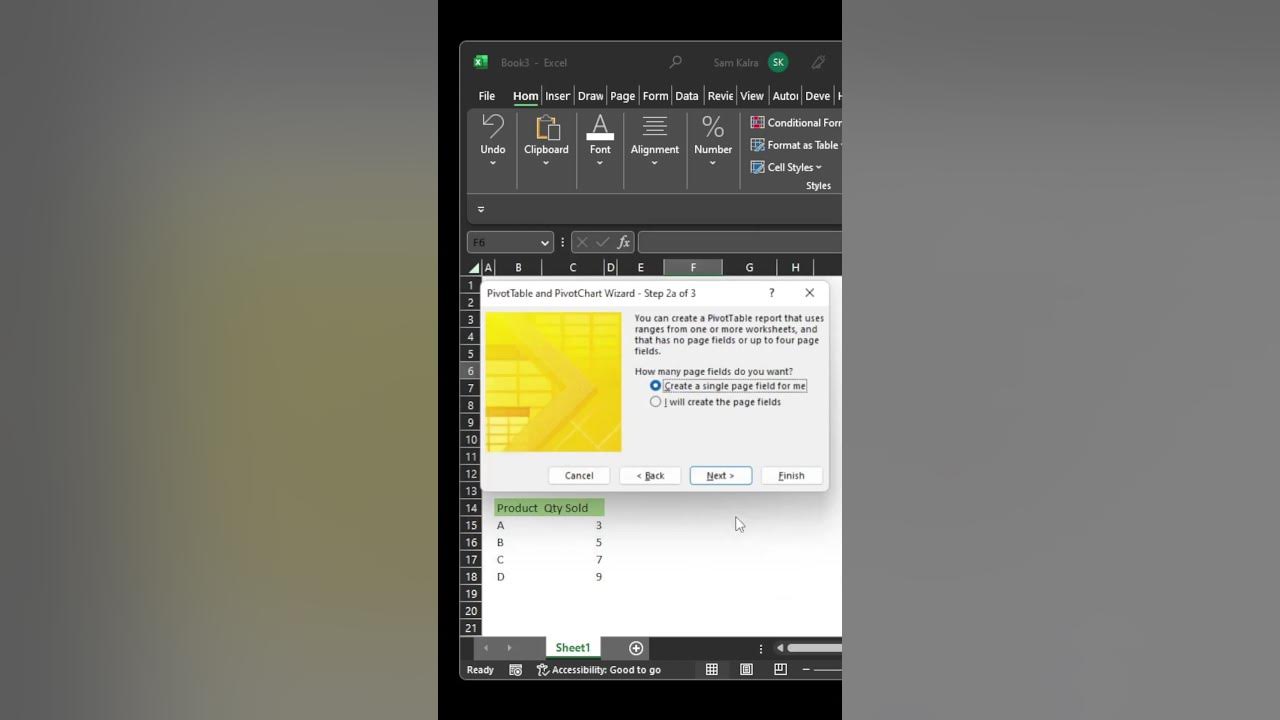This screenshot has width=1280, height=720.
Task: Expand the Number group arrow
Action: click(713, 163)
